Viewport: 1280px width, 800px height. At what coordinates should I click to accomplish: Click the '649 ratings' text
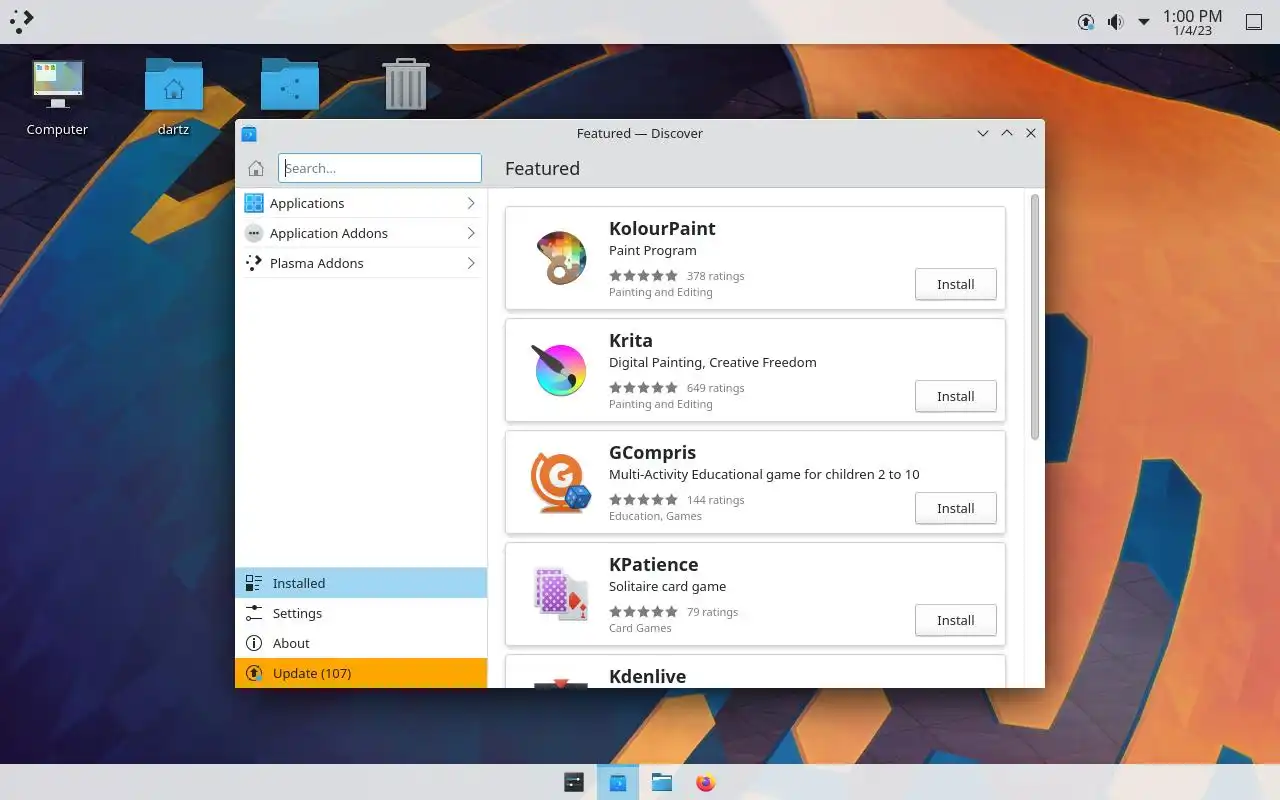(715, 388)
